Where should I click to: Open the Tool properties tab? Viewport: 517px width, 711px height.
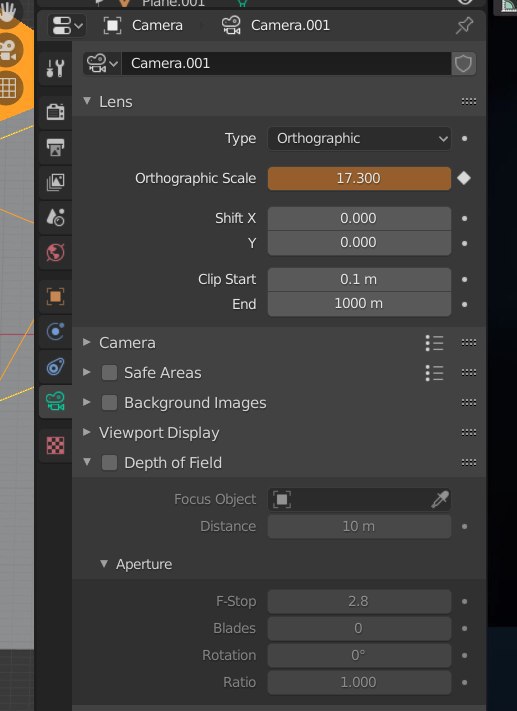55,68
